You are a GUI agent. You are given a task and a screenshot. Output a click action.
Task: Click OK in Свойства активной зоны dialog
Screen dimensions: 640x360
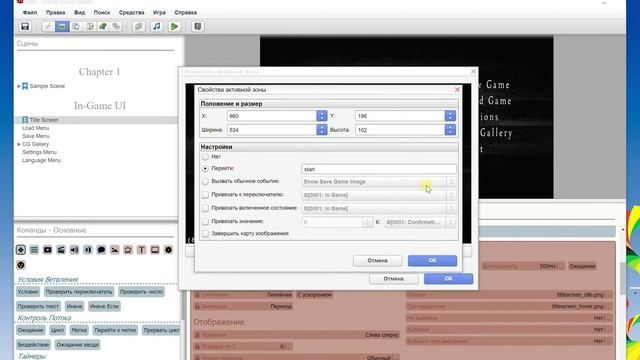[432, 260]
